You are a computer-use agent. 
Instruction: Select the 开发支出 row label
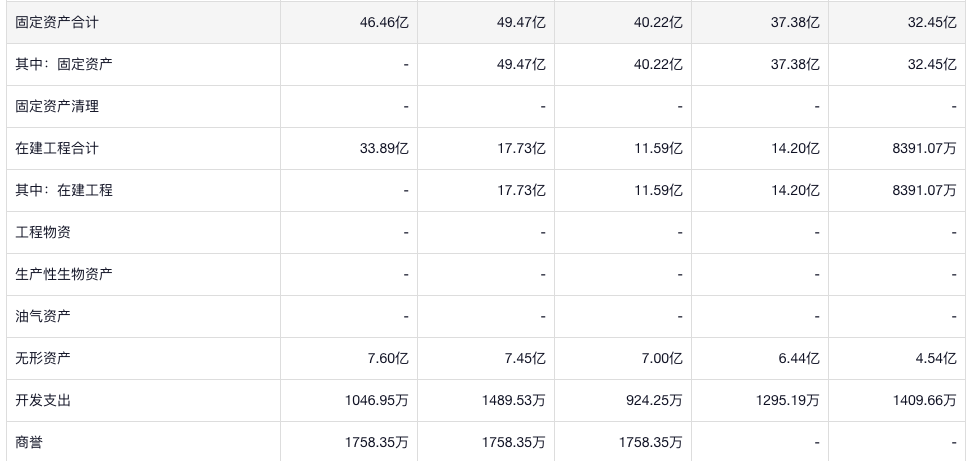[x=43, y=400]
